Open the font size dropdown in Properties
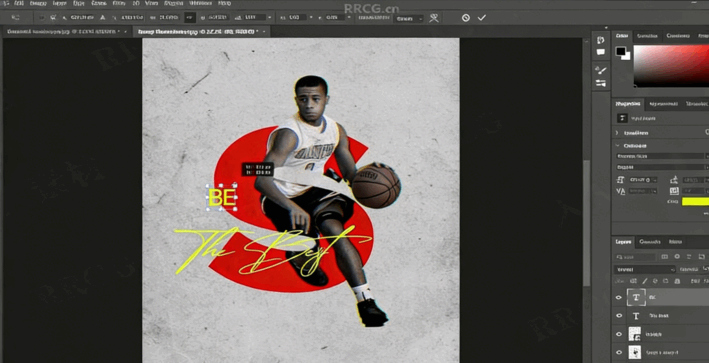This screenshot has width=709, height=363. [655, 180]
